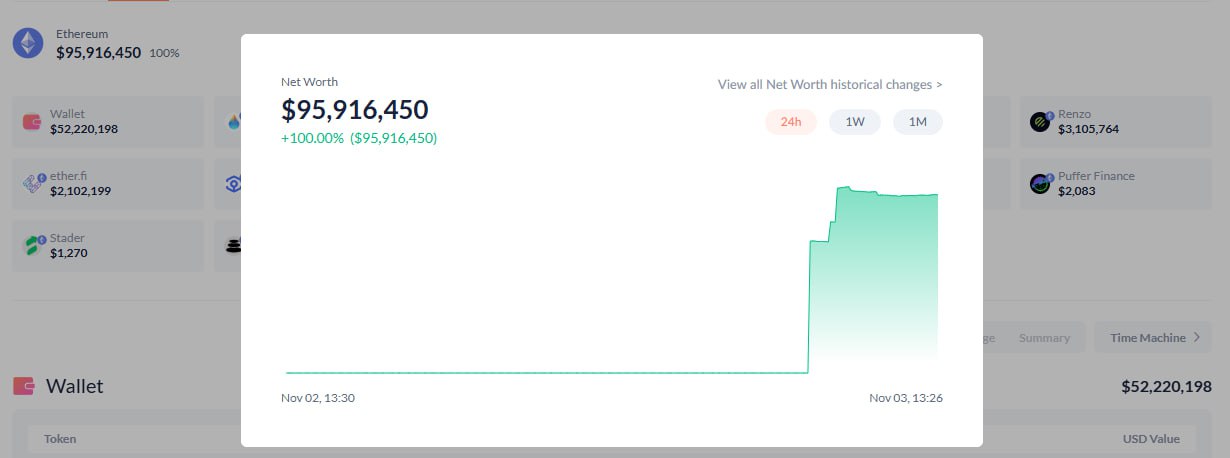Open the Renzo $3,105,764 protocol card
Image resolution: width=1230 pixels, height=458 pixels.
[1120, 122]
